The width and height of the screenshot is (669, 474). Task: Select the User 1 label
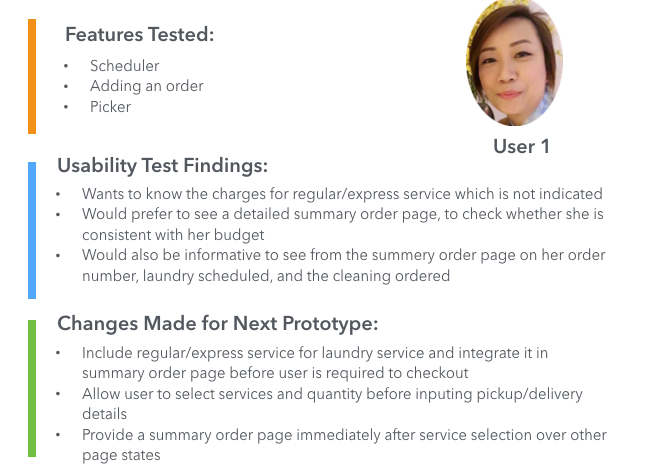(x=521, y=146)
